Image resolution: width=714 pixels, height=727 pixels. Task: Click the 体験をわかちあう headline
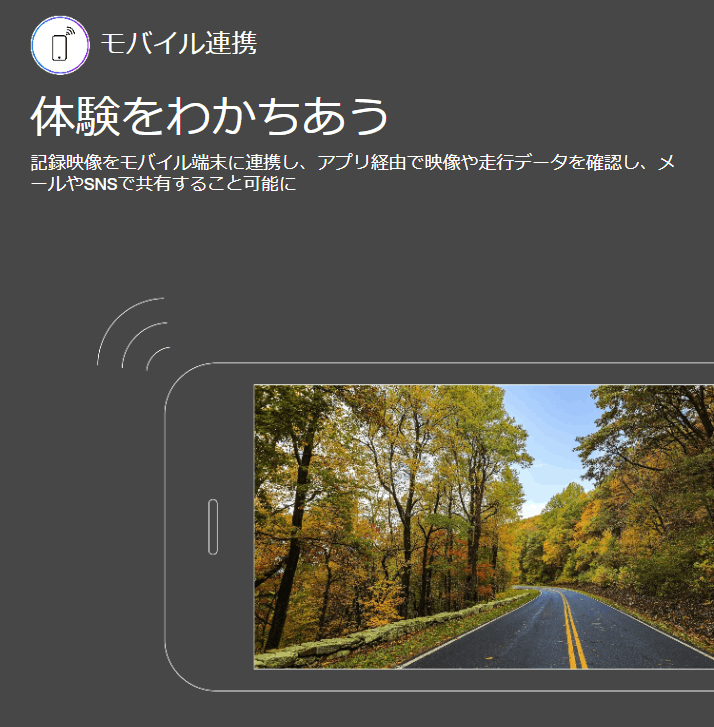[209, 116]
